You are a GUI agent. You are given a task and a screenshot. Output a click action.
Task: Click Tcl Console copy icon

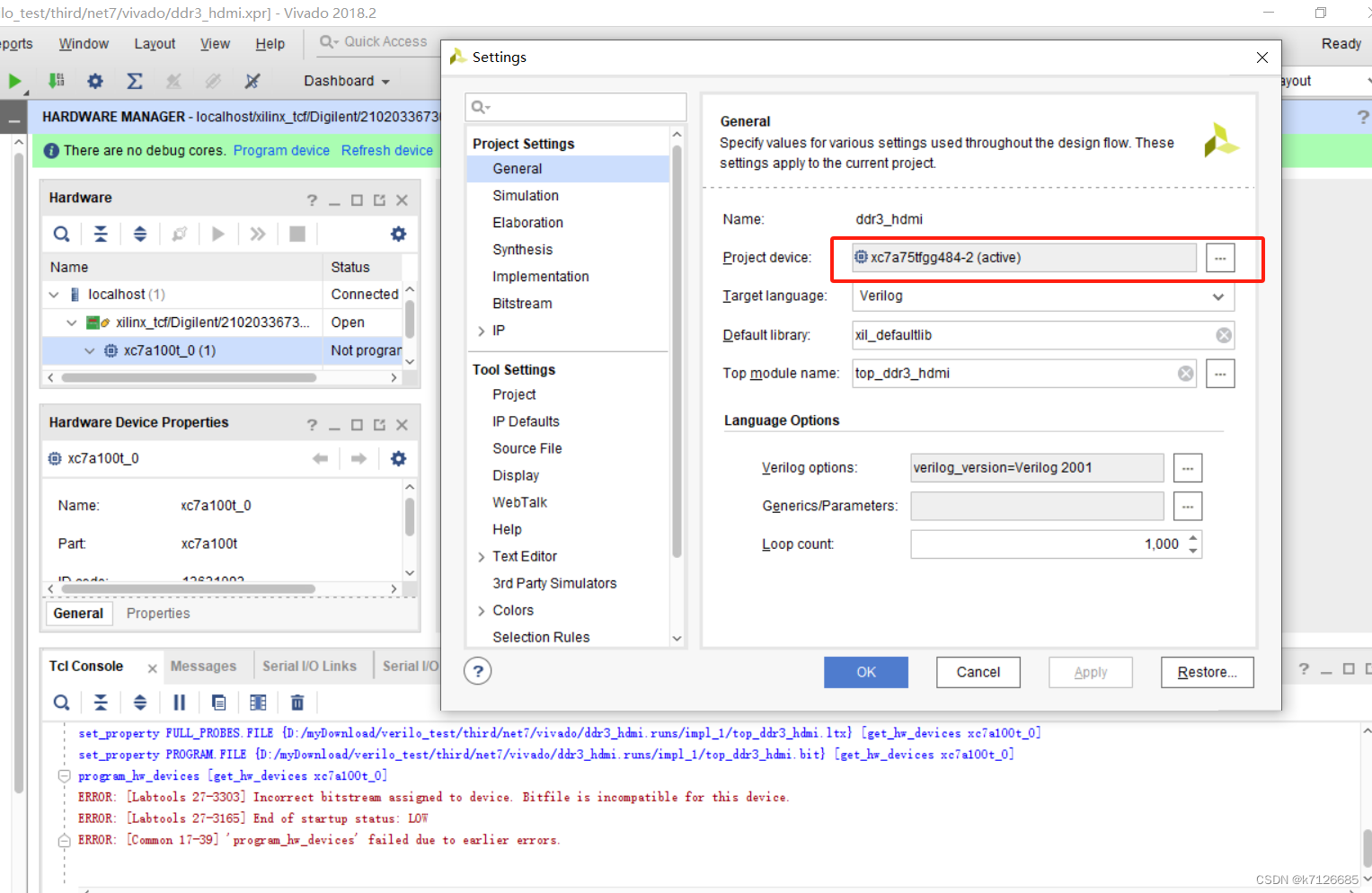(x=218, y=703)
